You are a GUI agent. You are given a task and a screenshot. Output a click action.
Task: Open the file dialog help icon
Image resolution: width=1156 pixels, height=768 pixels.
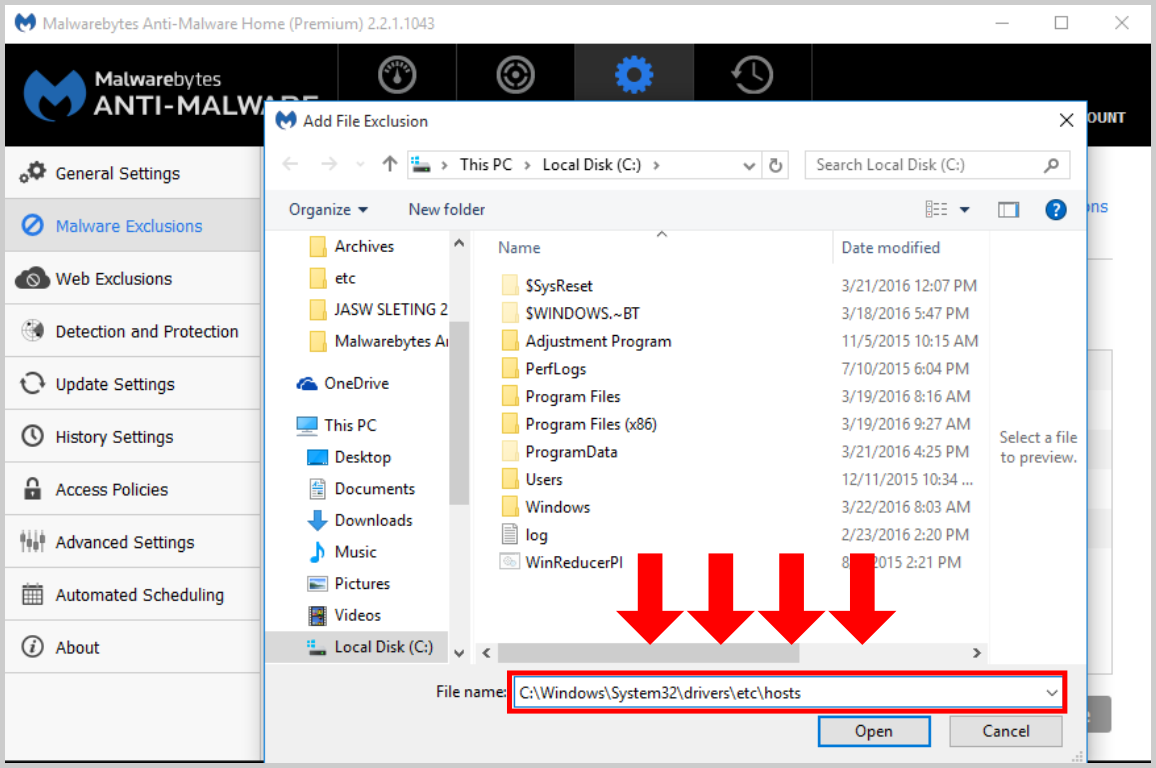1056,210
